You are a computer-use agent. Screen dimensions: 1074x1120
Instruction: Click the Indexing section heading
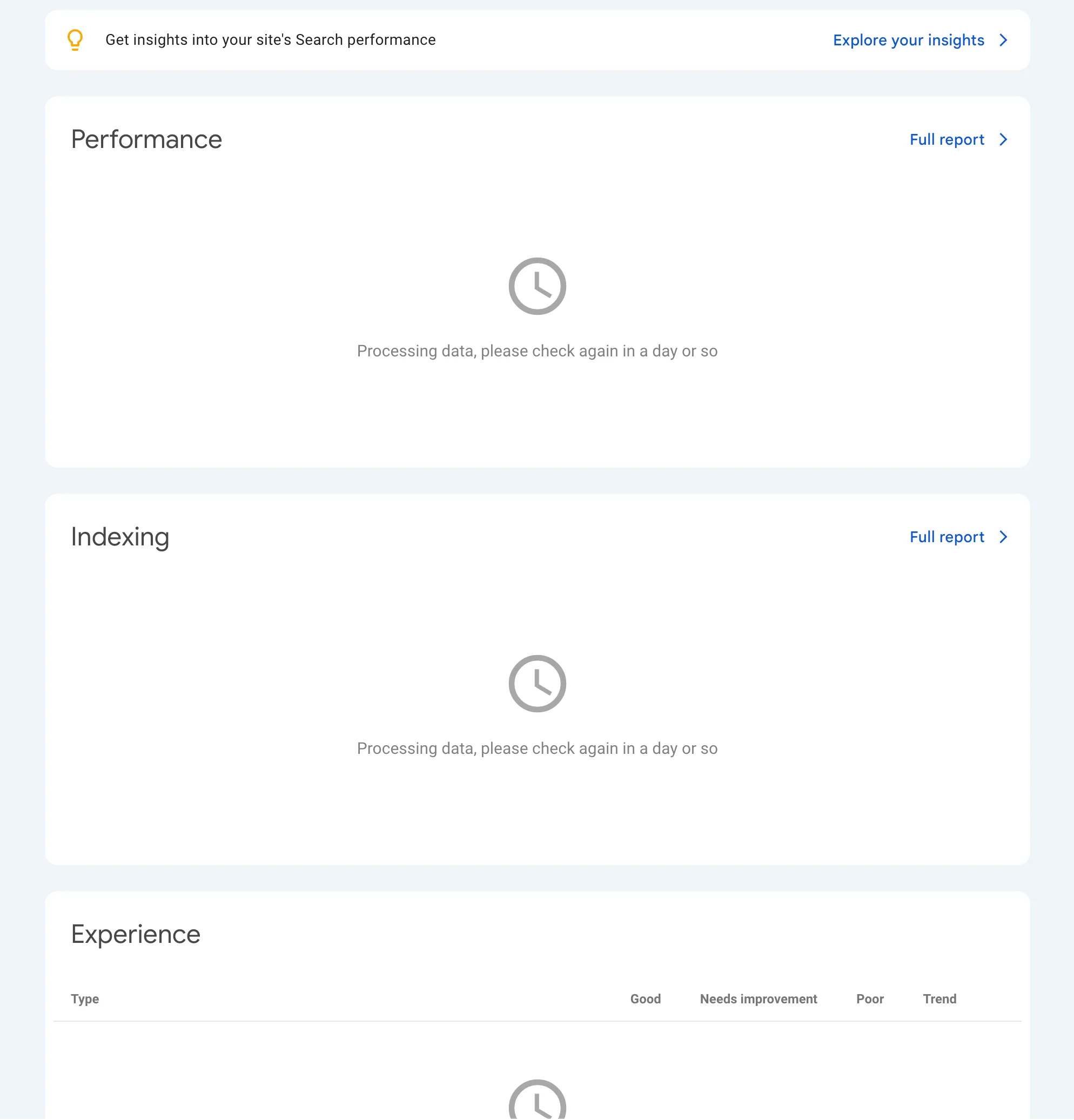pos(120,537)
